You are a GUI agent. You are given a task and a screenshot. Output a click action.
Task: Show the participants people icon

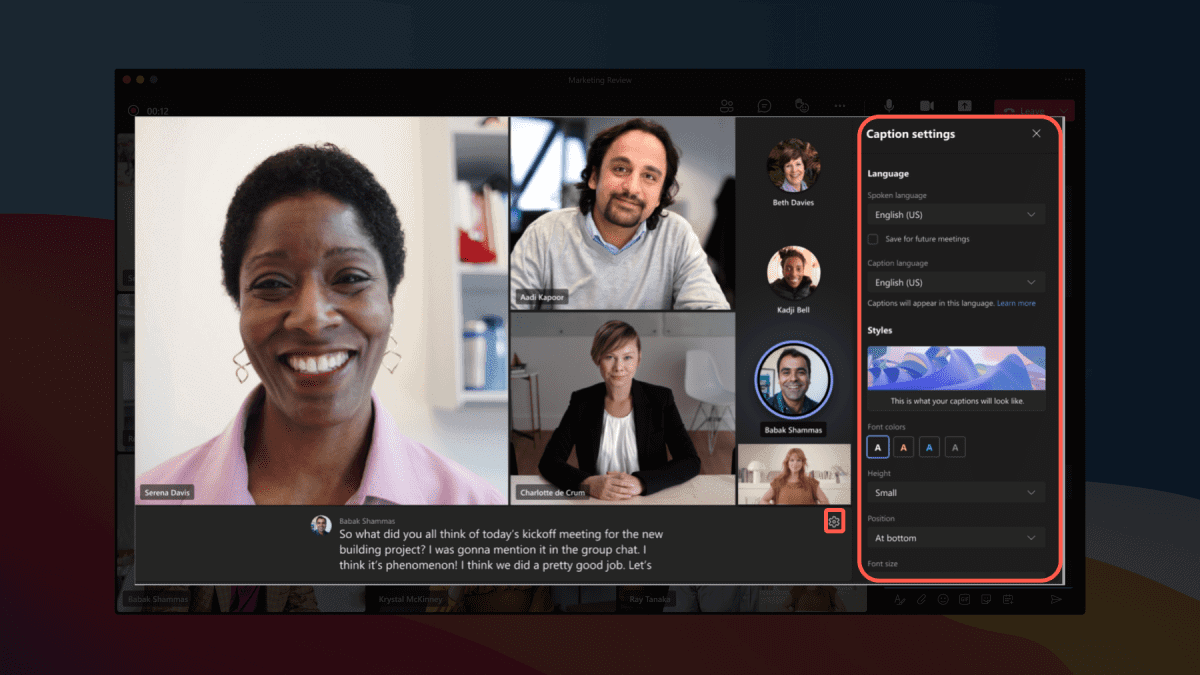(x=727, y=106)
